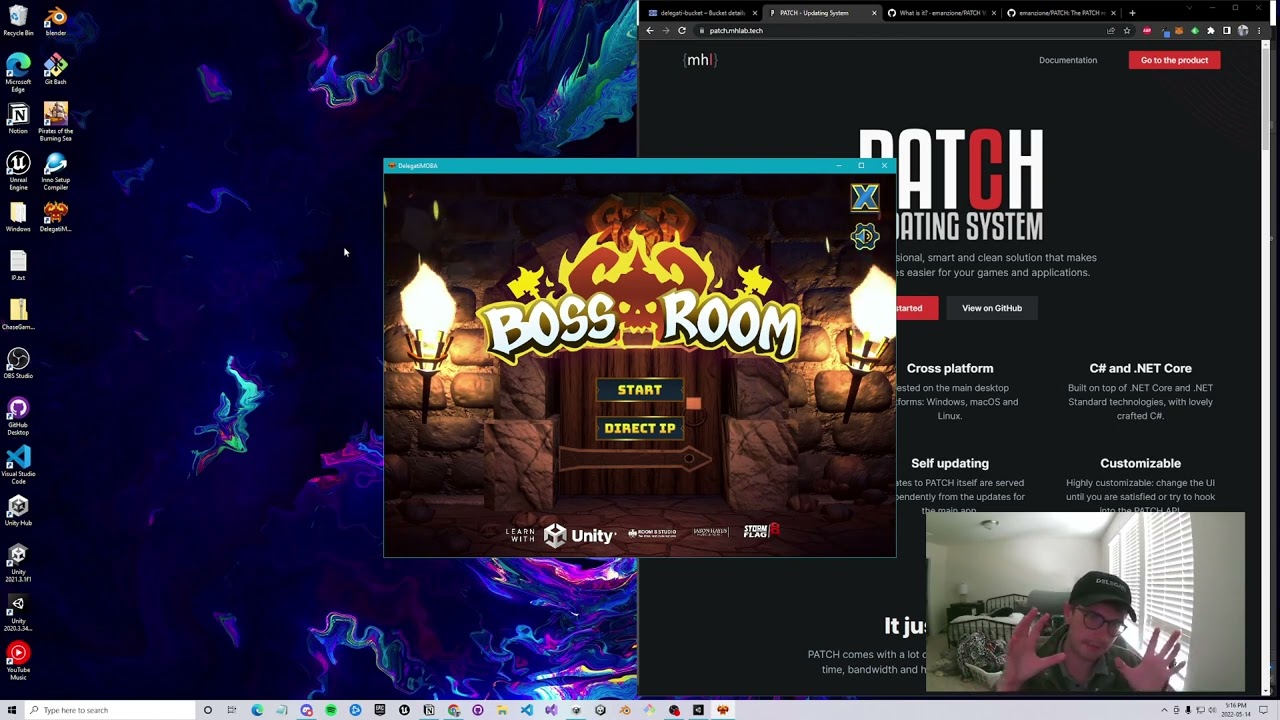The height and width of the screenshot is (720, 1280).
Task: Select the Unity 2020 desktop shortcut
Action: 18,612
